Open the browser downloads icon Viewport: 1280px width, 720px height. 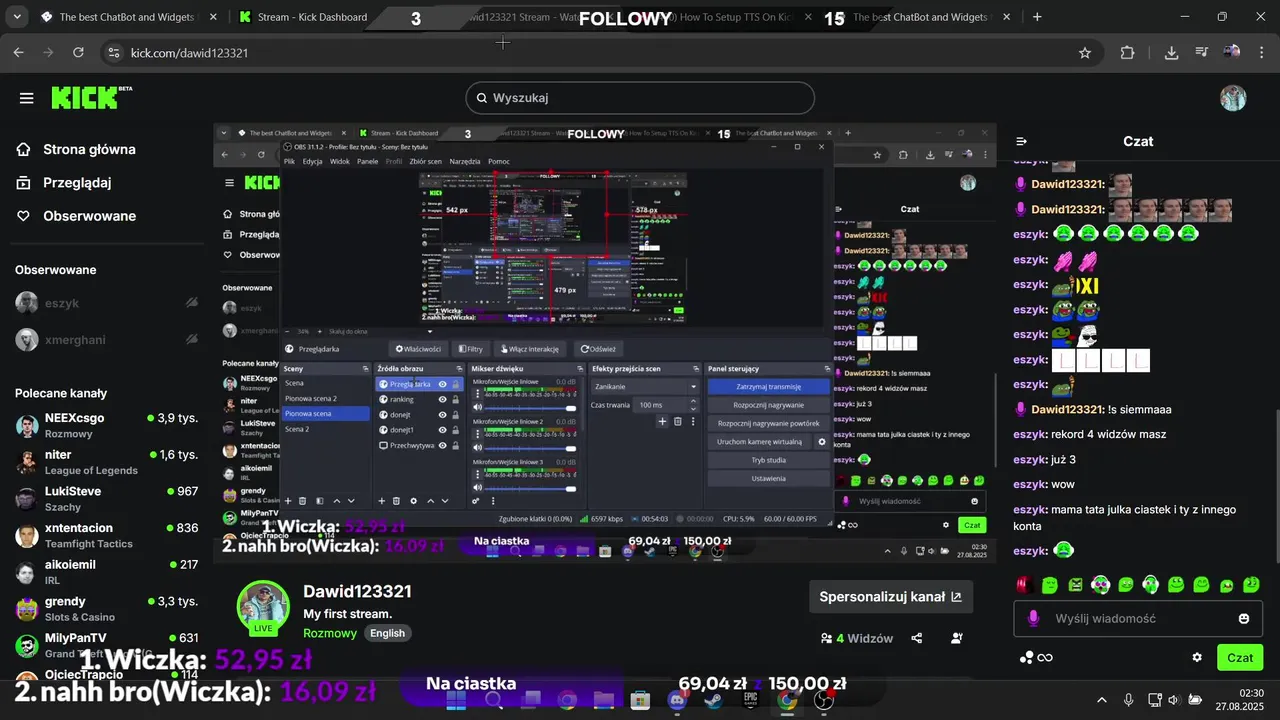1171,53
